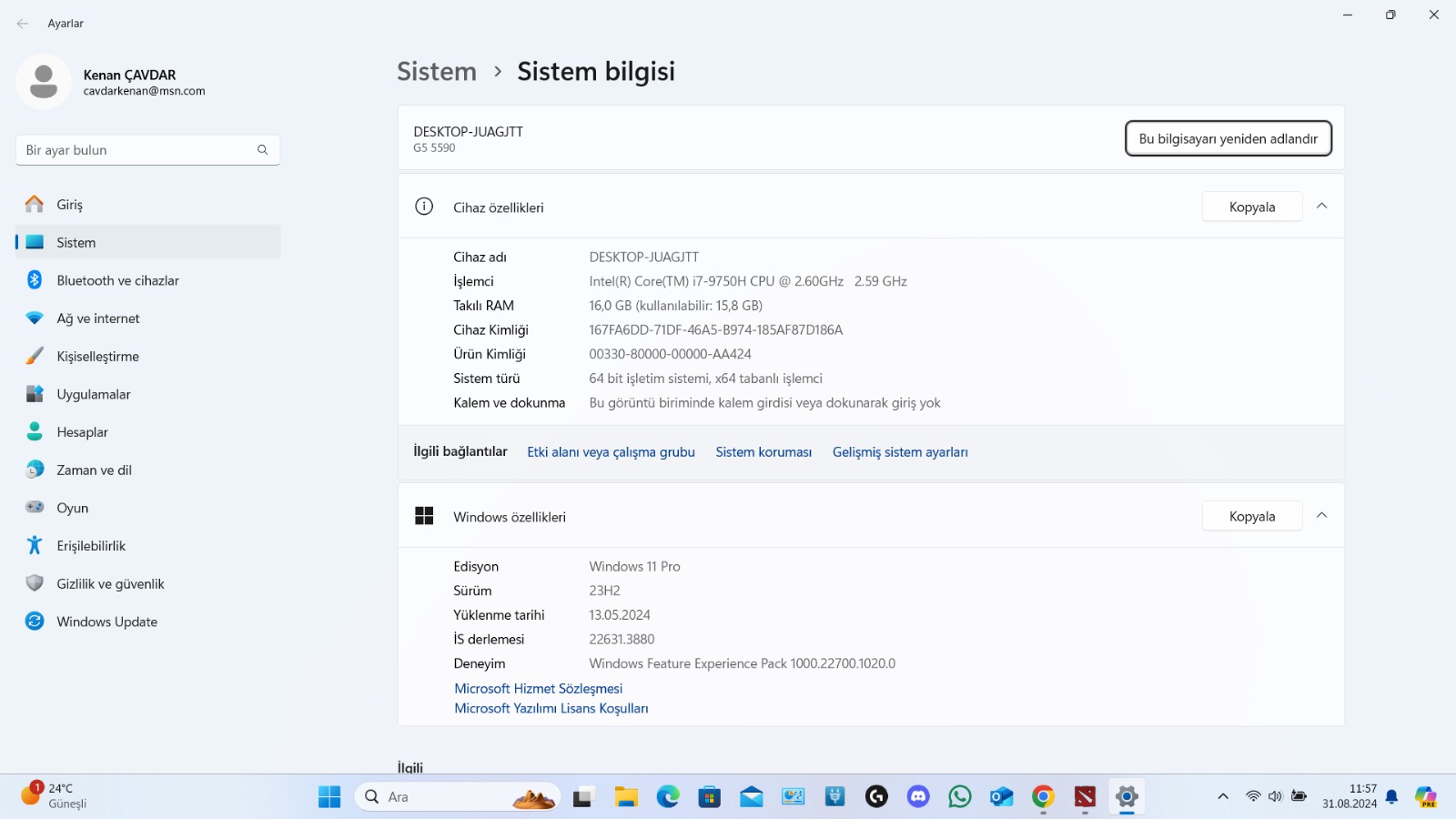Open Task View from the taskbar
Screen dimensions: 1456x819
pos(583,797)
